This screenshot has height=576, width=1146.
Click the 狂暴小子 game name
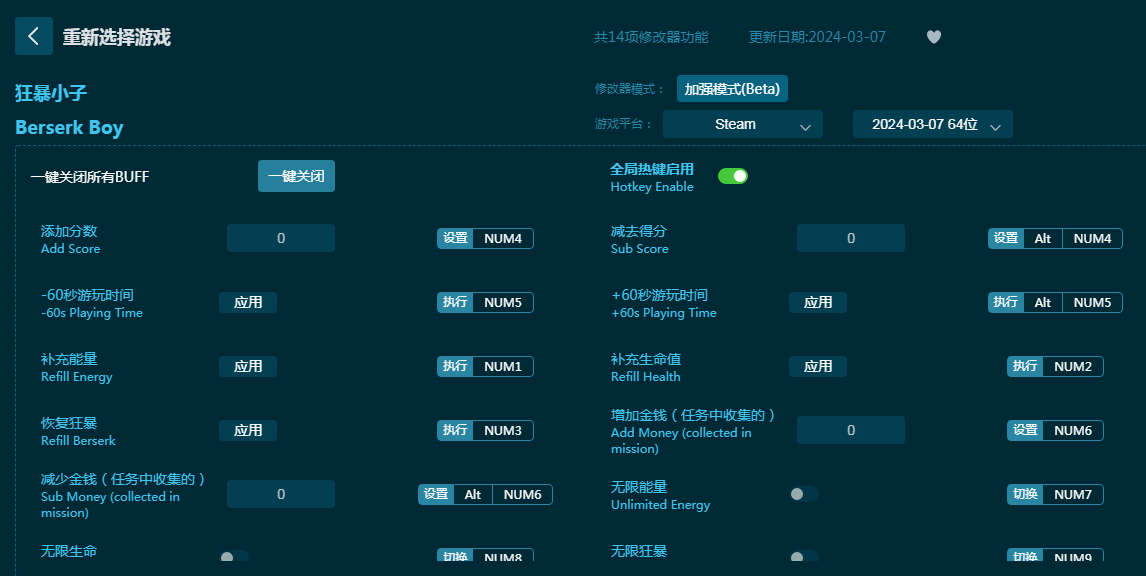point(51,93)
